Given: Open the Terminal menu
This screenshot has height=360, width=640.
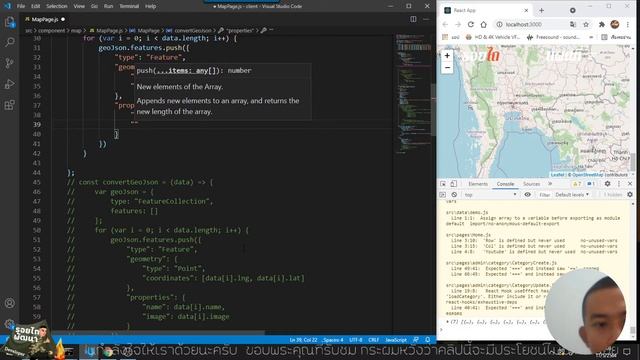Looking at the screenshot, I should pyautogui.click(x=129, y=6).
